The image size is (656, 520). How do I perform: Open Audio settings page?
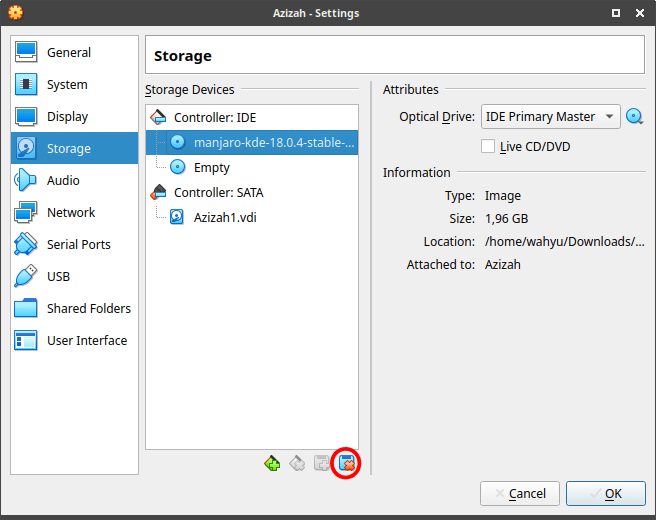tap(63, 181)
